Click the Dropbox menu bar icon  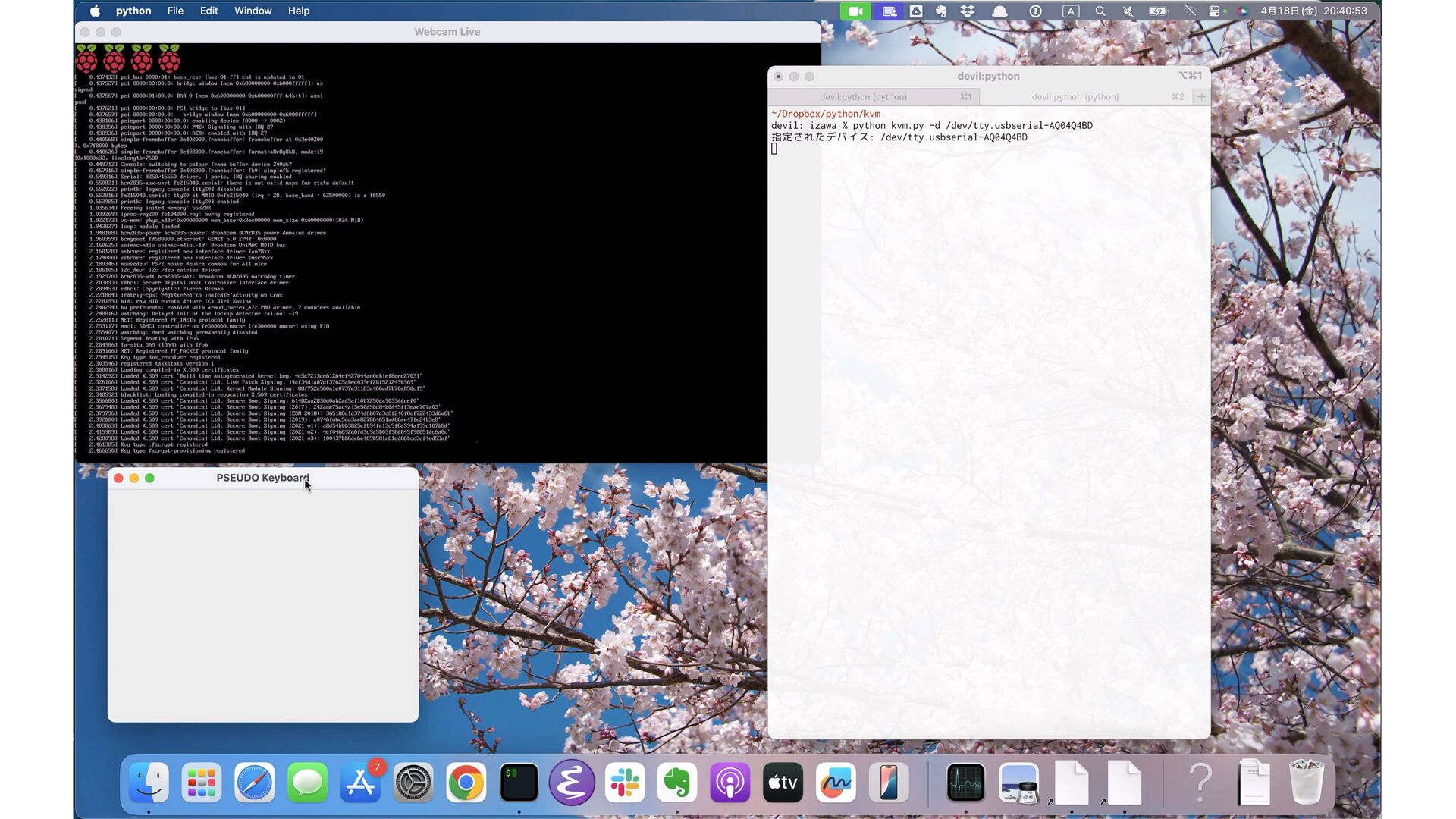tap(968, 11)
